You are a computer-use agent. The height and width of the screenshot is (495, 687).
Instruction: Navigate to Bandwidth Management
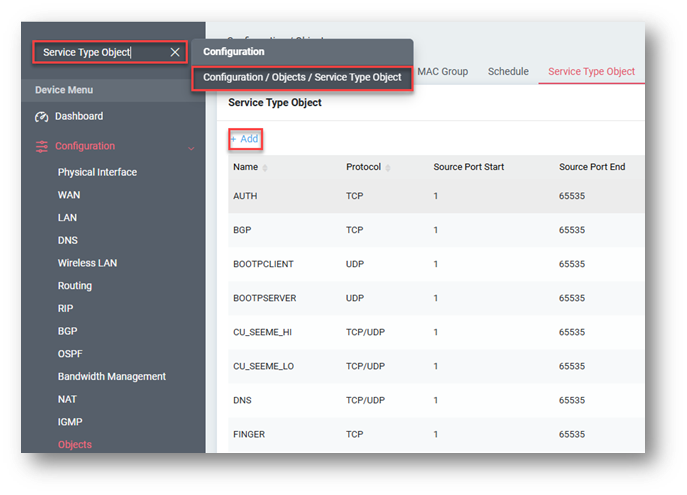point(111,377)
